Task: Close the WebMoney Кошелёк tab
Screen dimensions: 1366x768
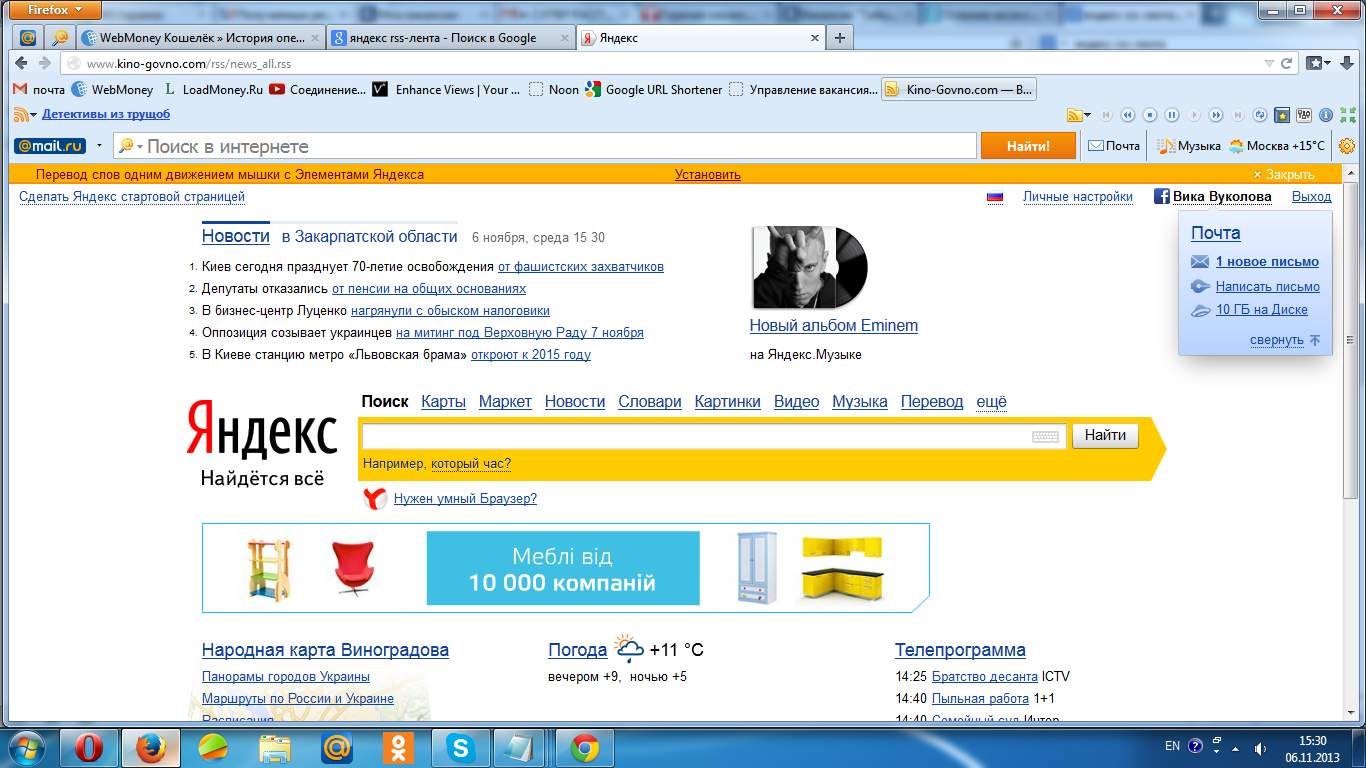Action: pos(315,38)
